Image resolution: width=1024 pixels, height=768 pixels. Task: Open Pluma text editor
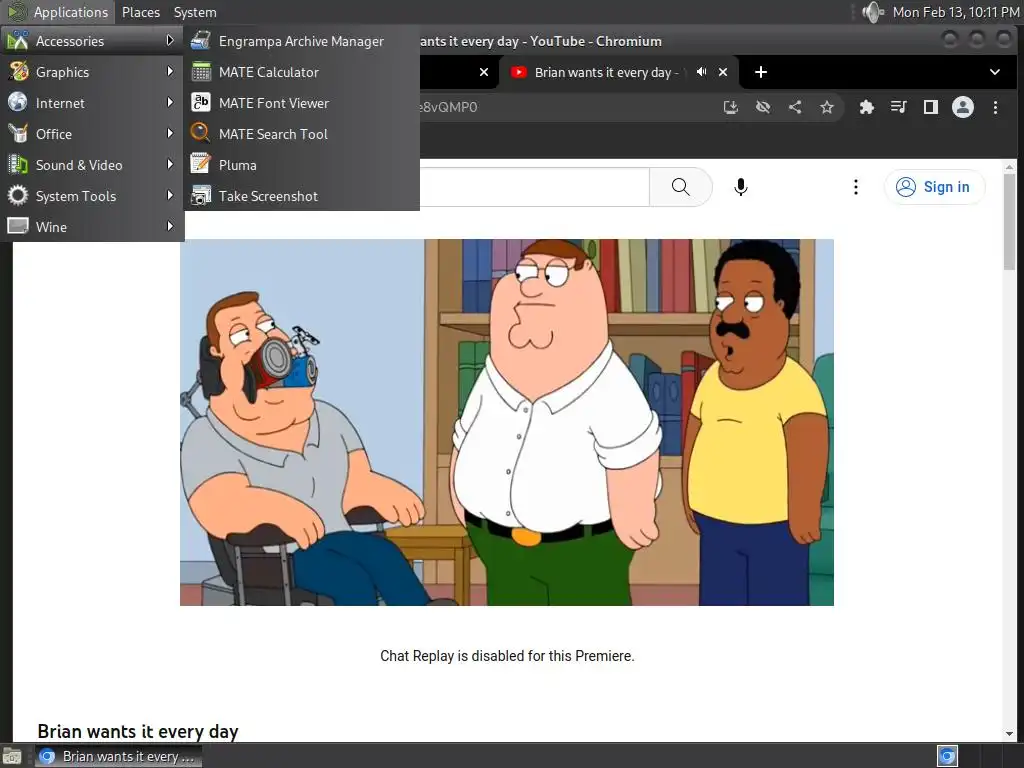[301, 165]
